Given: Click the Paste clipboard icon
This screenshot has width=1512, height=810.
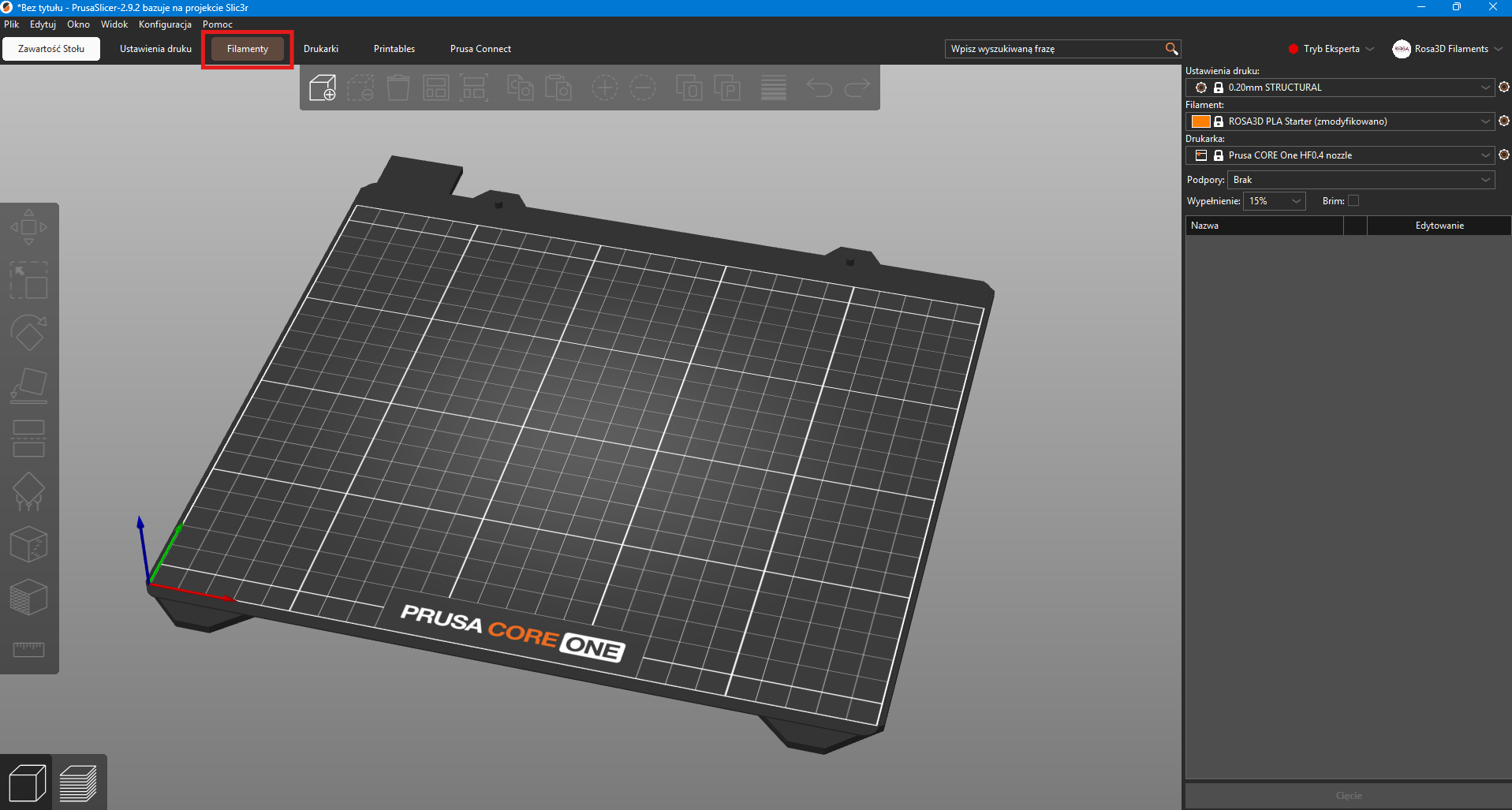Looking at the screenshot, I should (558, 88).
